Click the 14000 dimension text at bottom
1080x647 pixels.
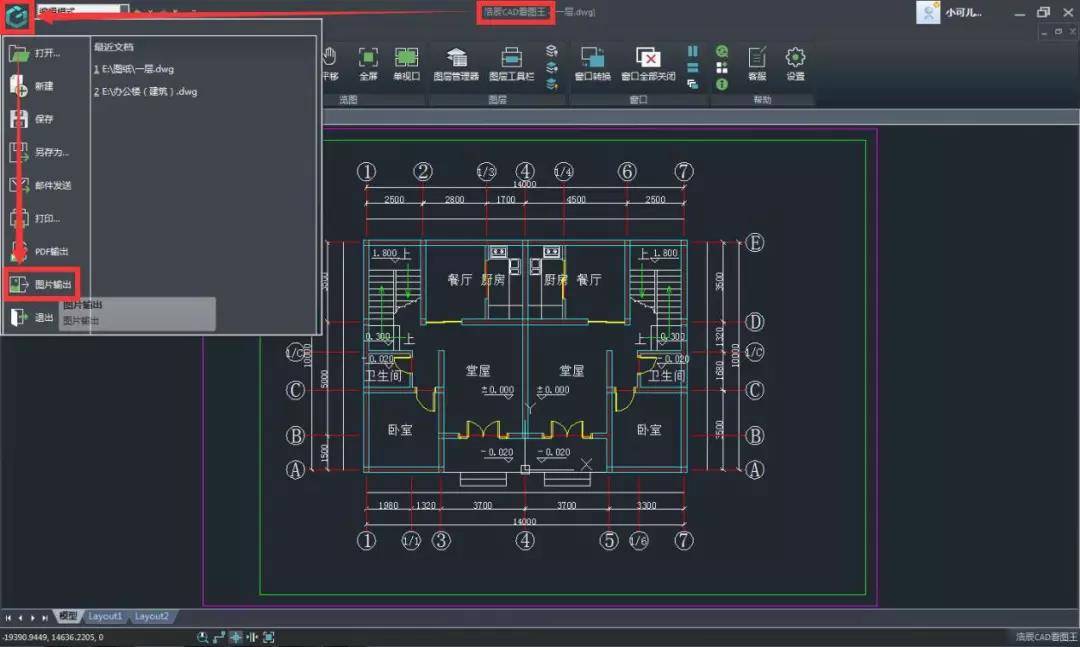(524, 522)
